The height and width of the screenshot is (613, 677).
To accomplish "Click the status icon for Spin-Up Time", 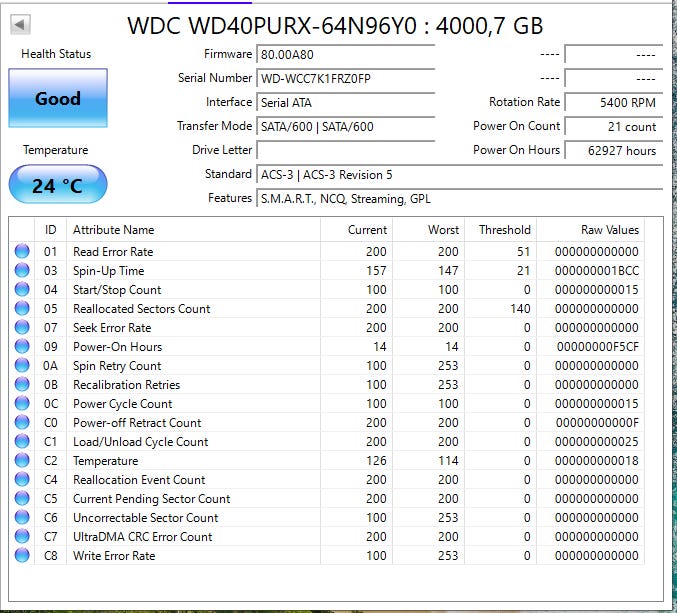I will click(22, 270).
